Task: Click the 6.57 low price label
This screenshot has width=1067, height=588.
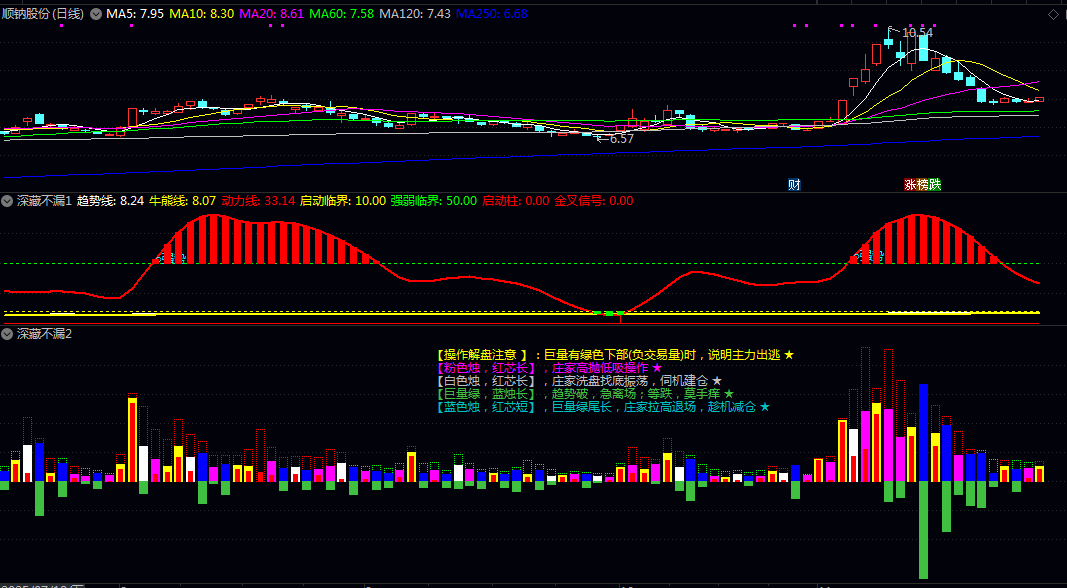Action: 621,139
